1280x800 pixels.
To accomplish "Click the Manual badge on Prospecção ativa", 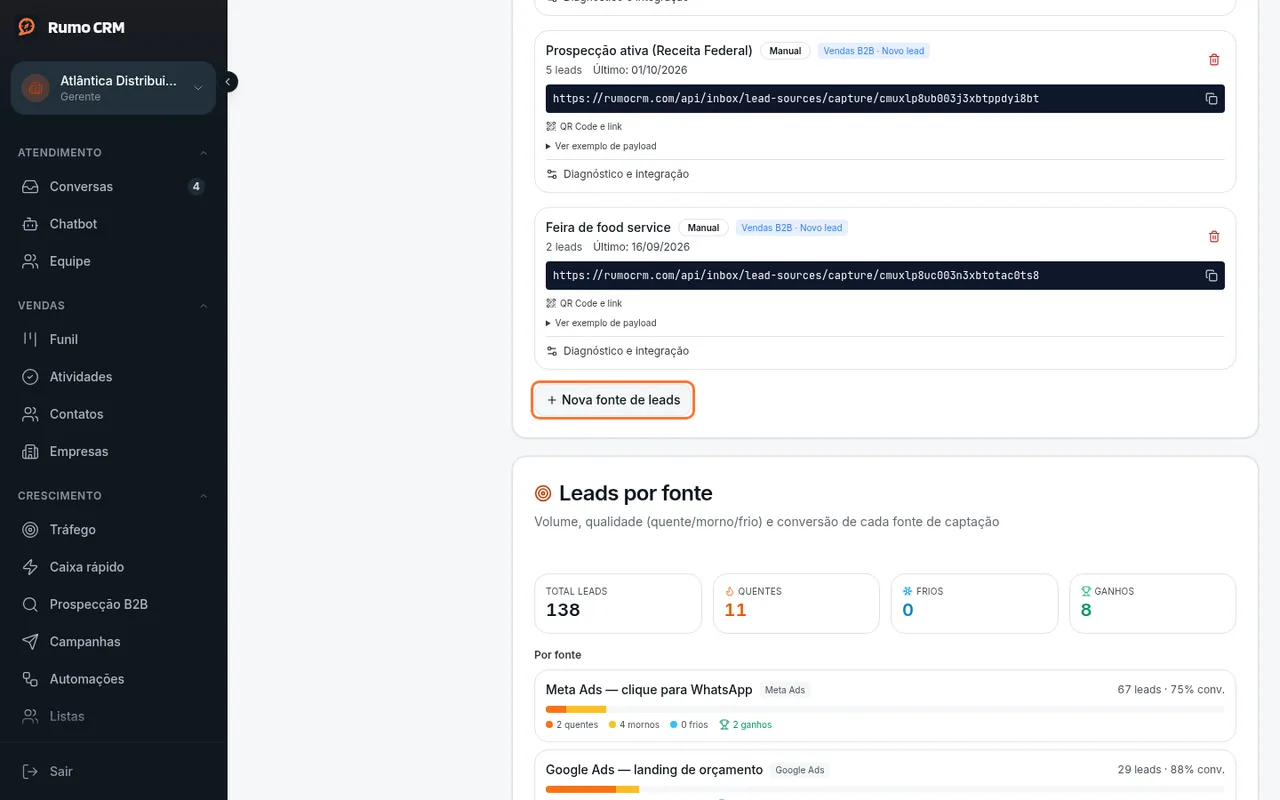I will (785, 51).
